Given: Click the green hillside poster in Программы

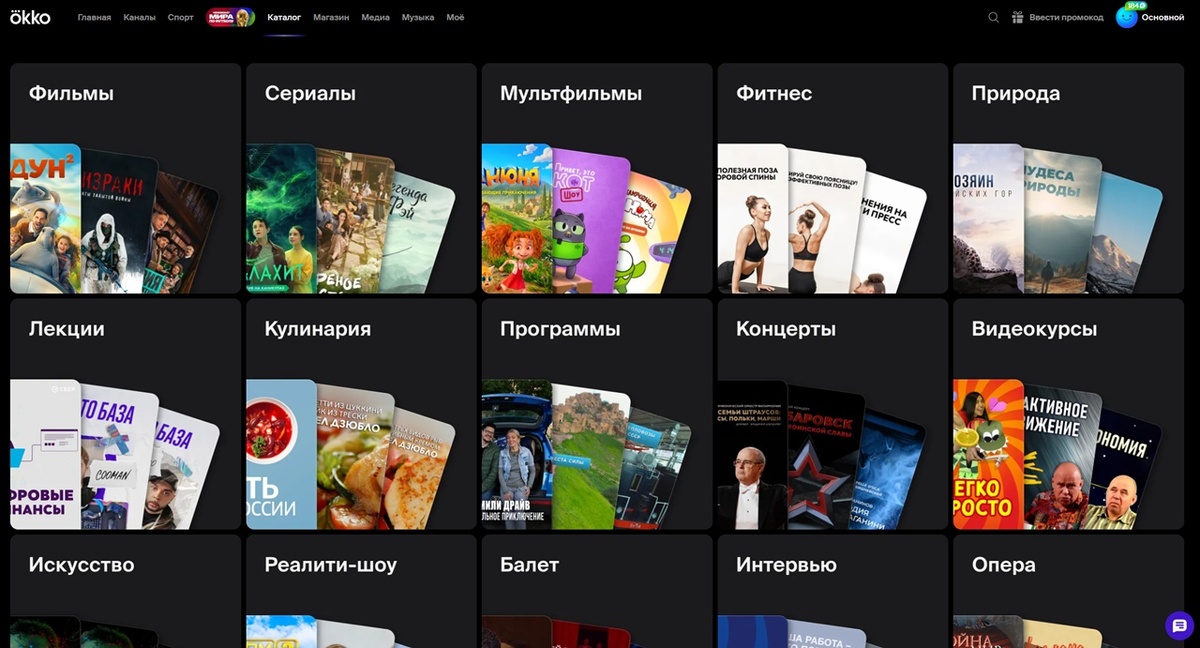Looking at the screenshot, I should [590, 458].
